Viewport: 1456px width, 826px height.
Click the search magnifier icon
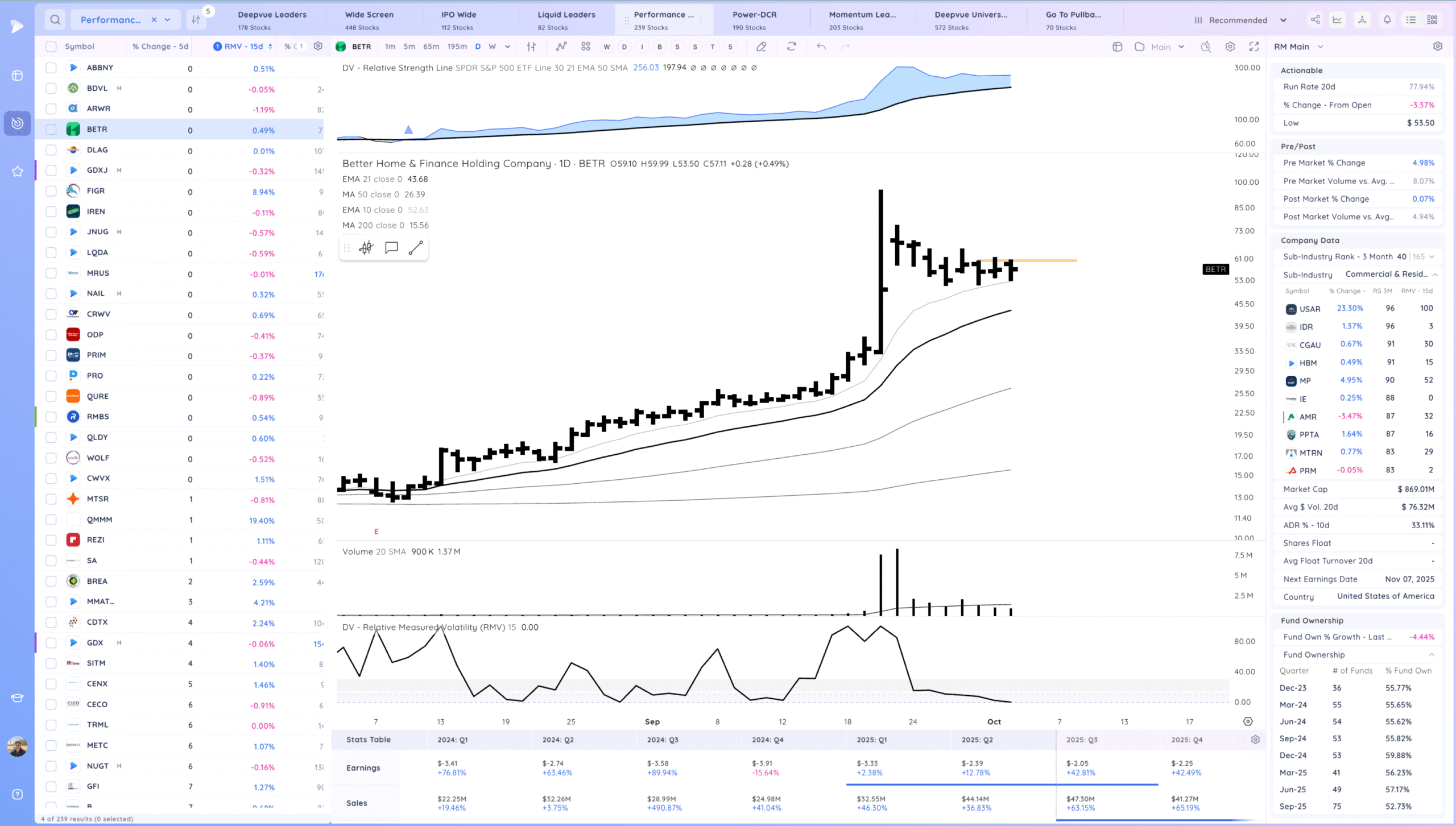click(x=55, y=20)
